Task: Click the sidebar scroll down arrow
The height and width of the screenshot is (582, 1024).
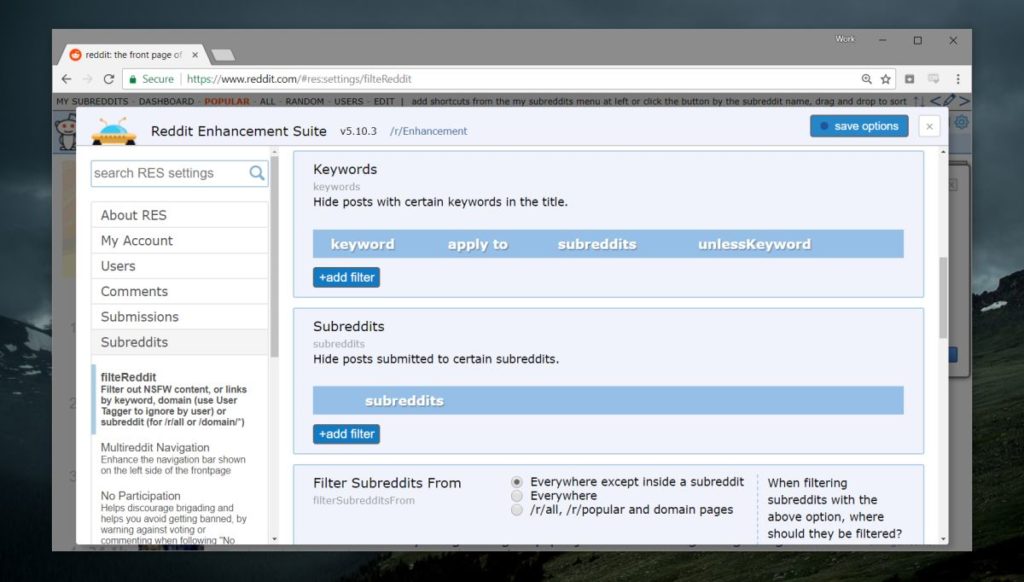Action: pos(274,539)
